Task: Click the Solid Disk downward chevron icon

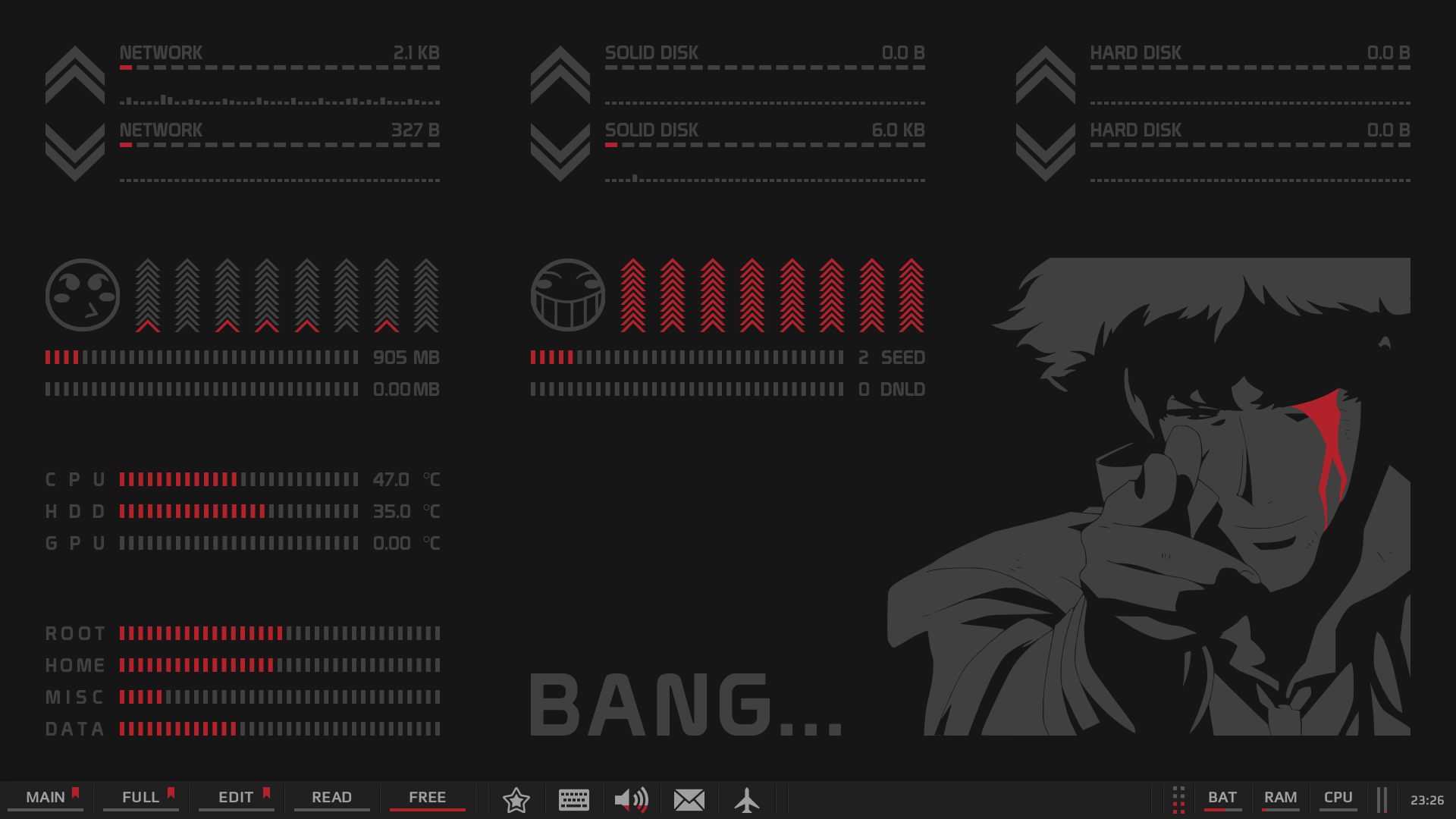Action: 560,152
